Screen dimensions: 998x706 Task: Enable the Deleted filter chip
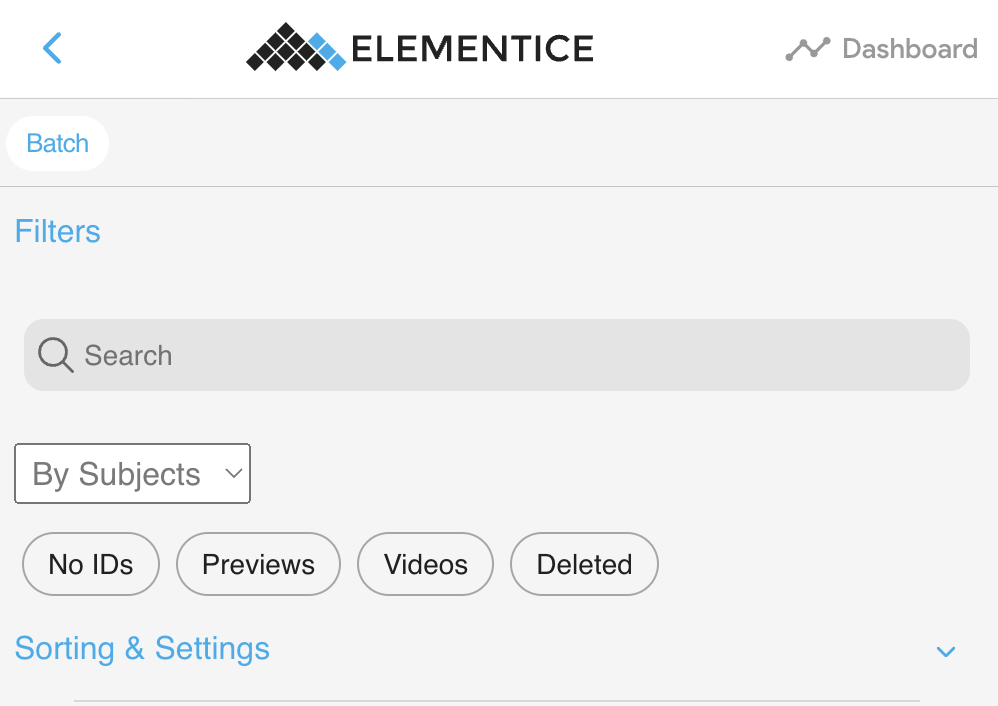coord(584,564)
